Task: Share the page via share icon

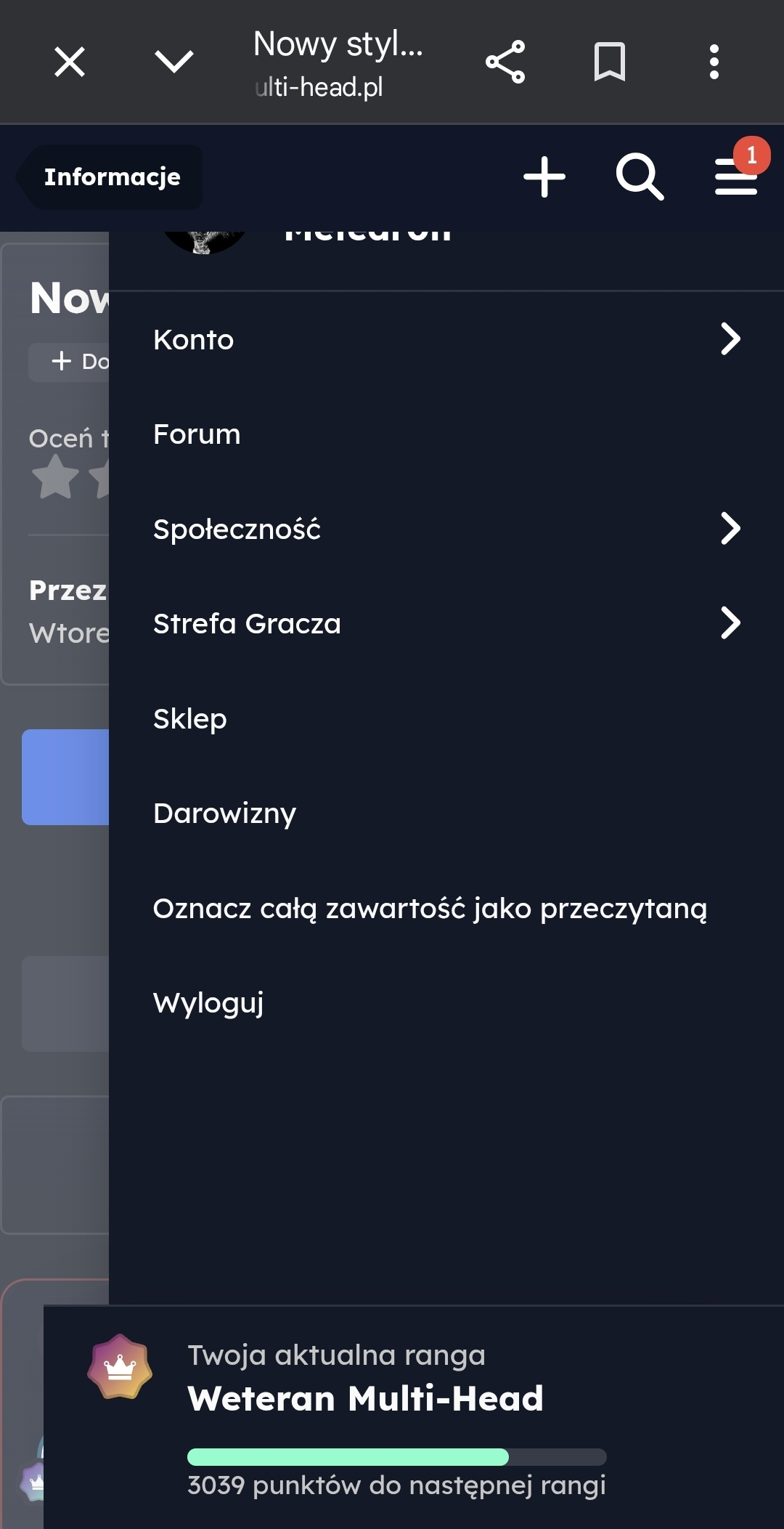Action: tap(505, 62)
